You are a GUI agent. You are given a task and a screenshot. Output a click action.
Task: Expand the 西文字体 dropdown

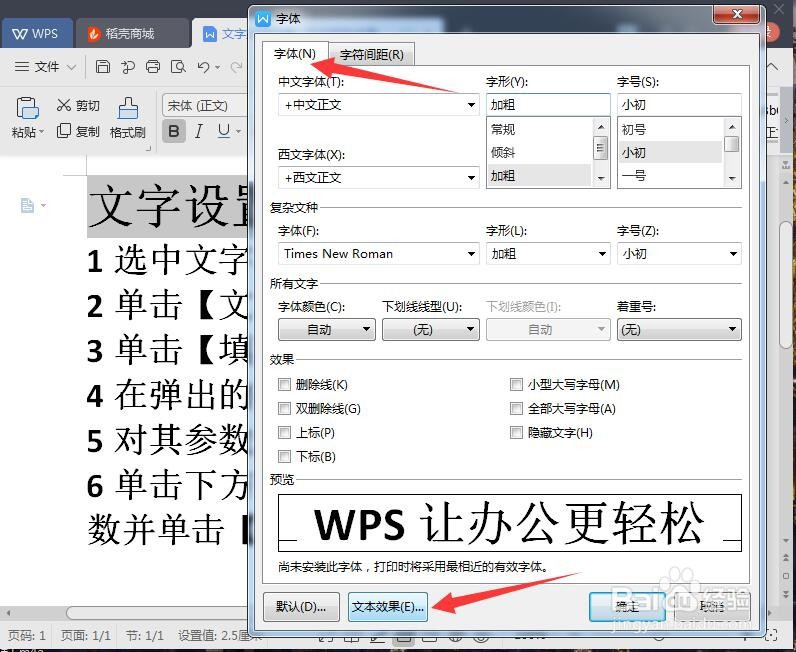(x=471, y=178)
